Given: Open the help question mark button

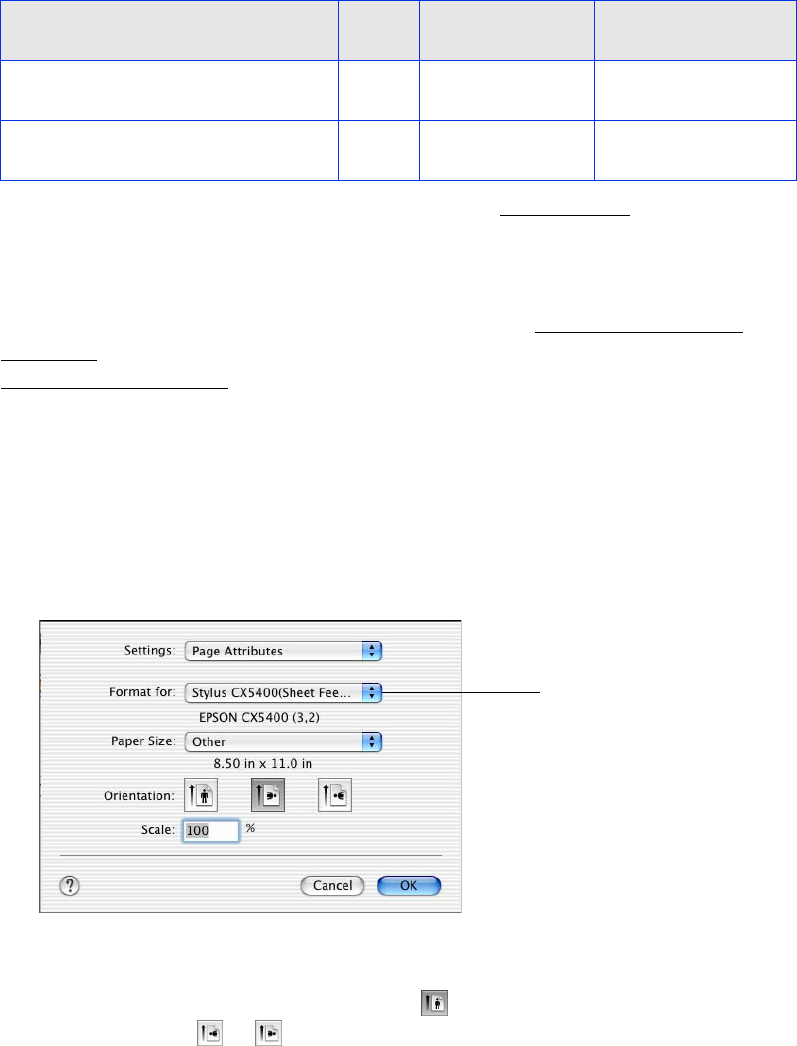Looking at the screenshot, I should 69,886.
